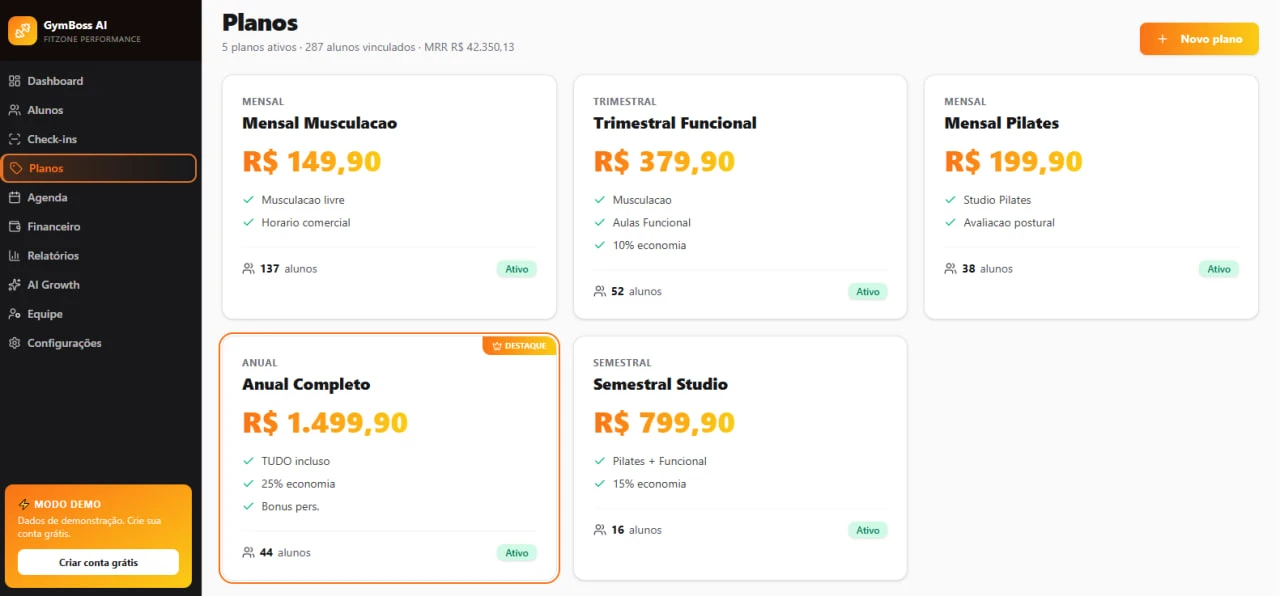Image resolution: width=1280 pixels, height=596 pixels.
Task: Click the 38 alunos count on Mensal Pilates
Action: click(978, 269)
